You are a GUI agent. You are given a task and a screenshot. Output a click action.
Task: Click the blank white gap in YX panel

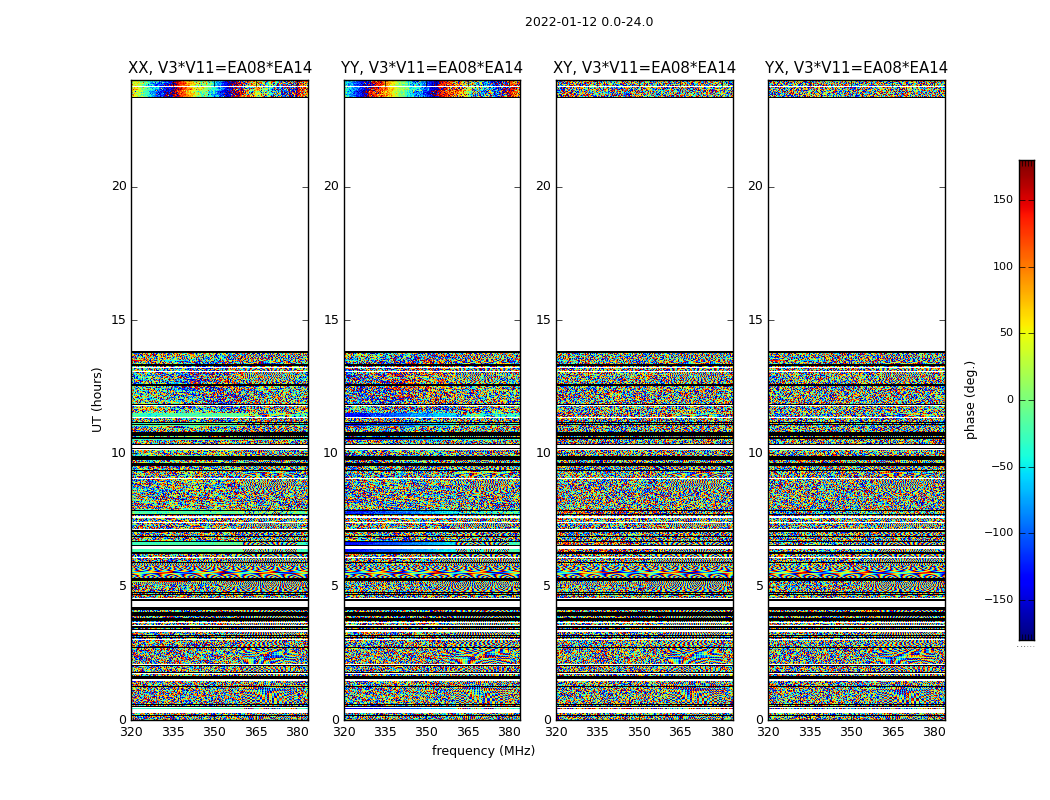point(856,225)
